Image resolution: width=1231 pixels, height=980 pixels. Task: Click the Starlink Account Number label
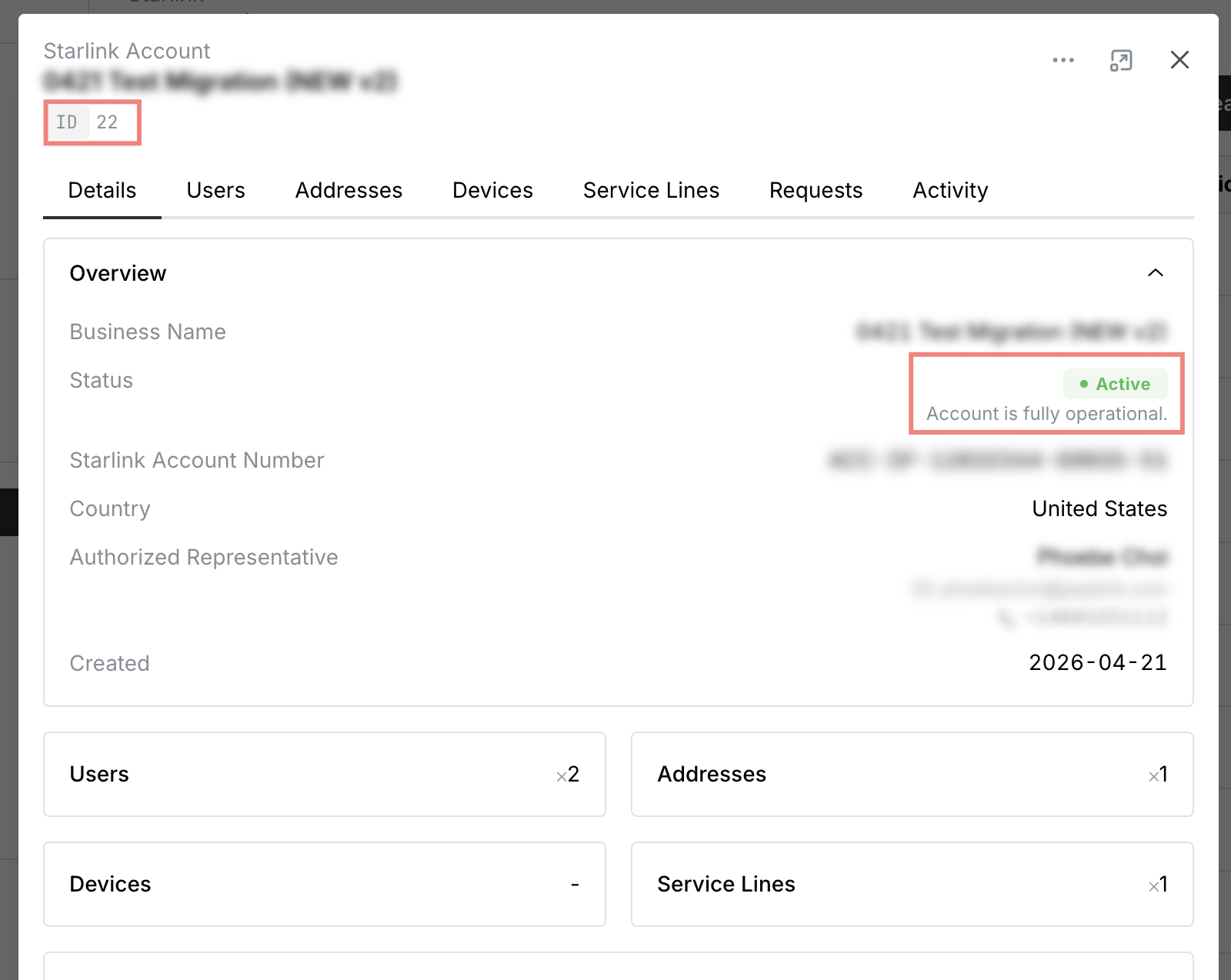click(197, 460)
